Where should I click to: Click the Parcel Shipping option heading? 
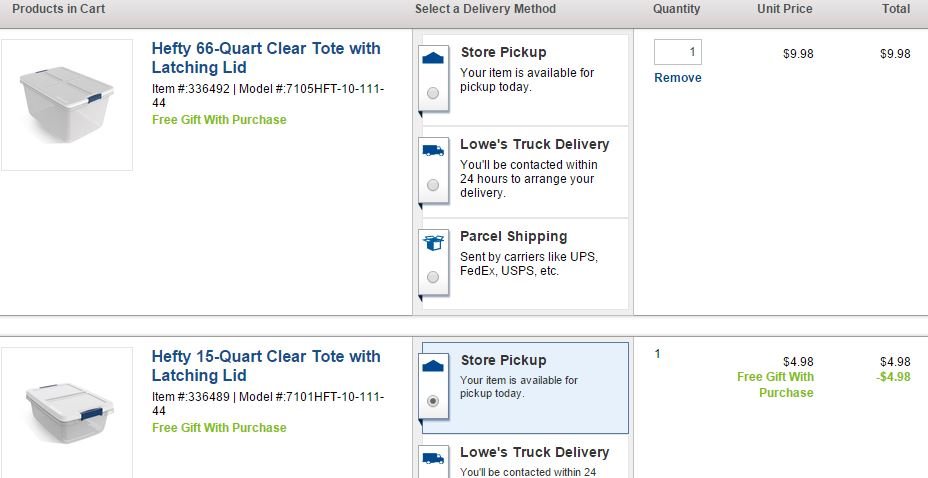(x=513, y=237)
